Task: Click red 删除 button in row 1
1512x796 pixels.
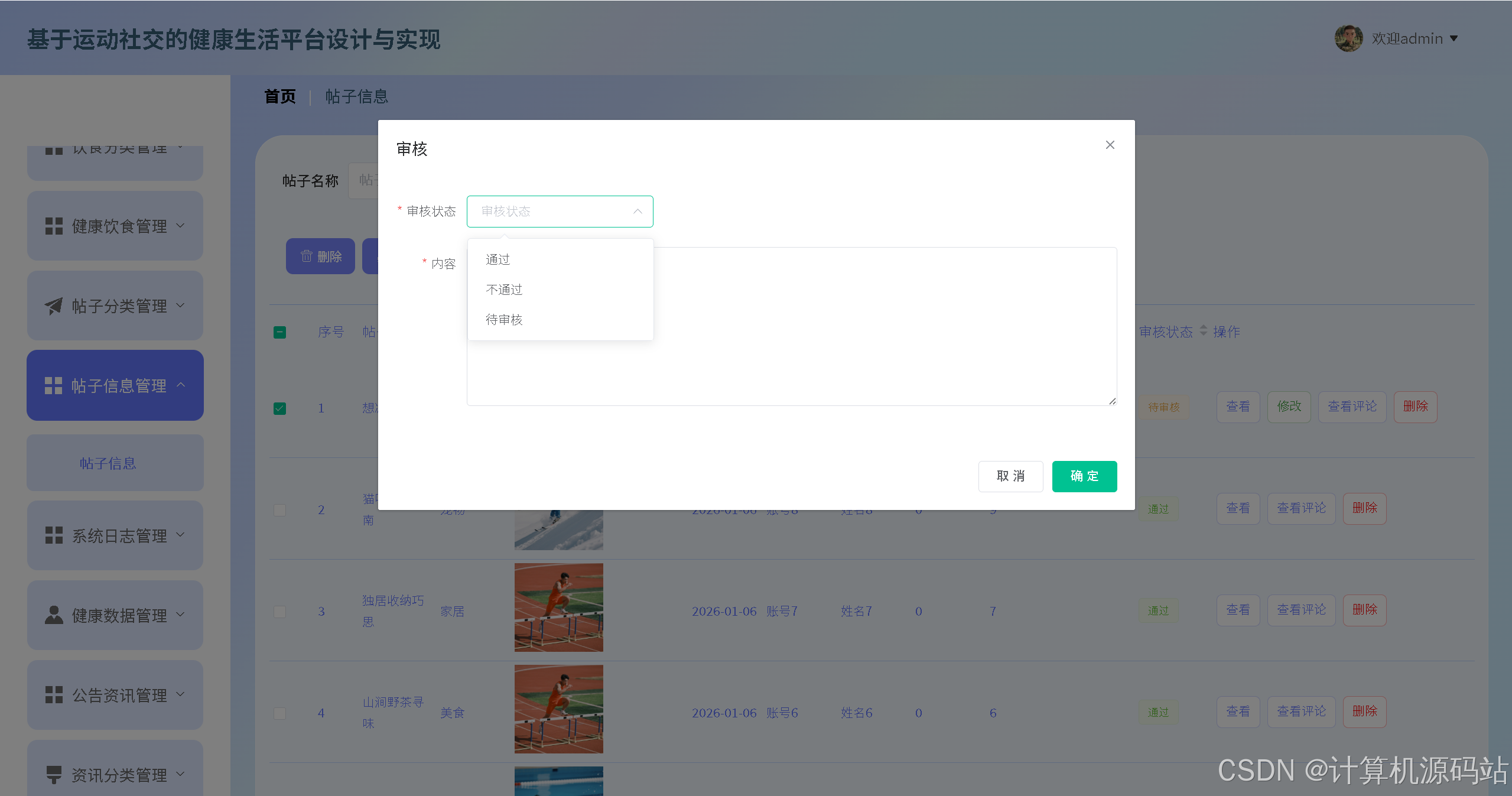Action: pyautogui.click(x=1415, y=407)
